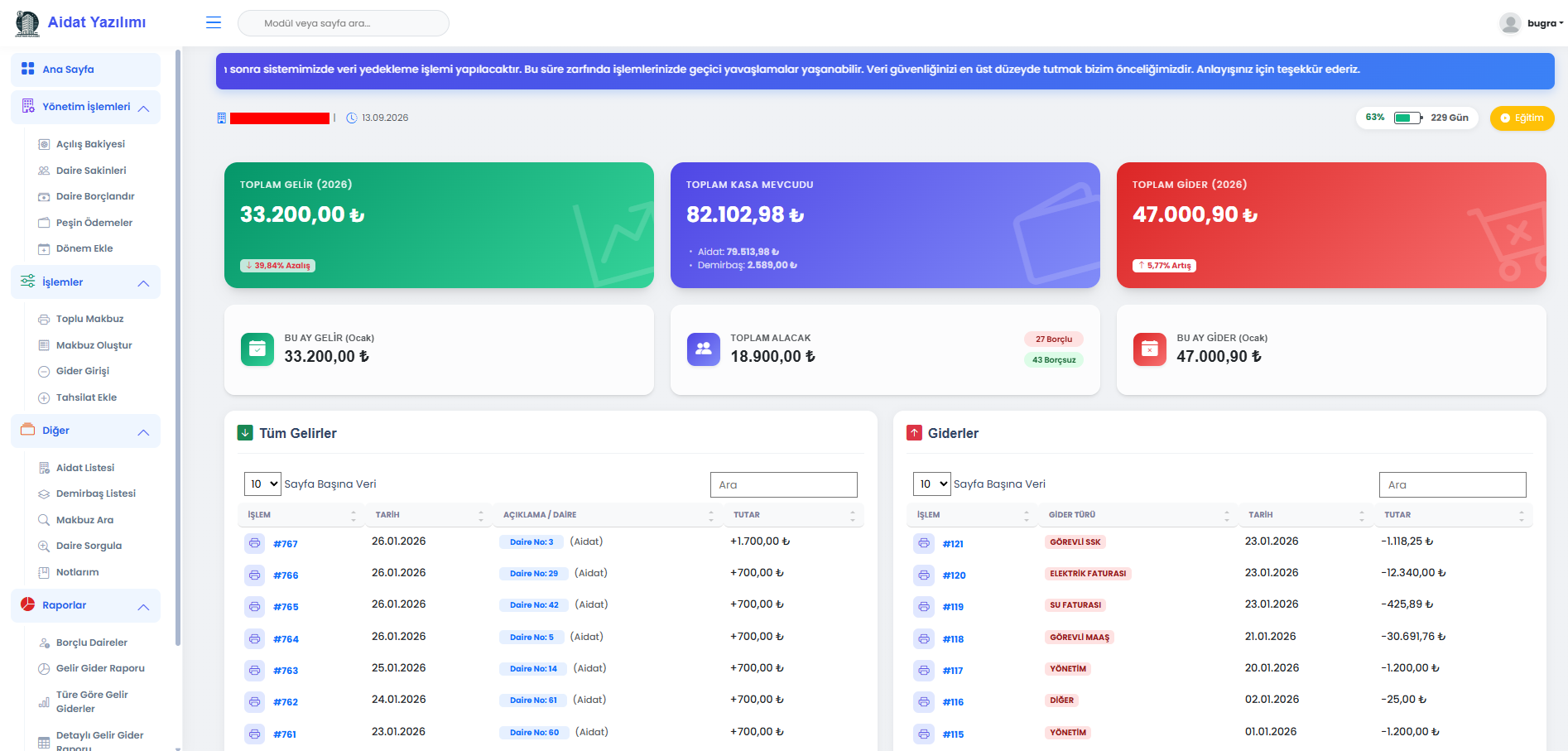1568x751 pixels.
Task: Click print icon for income row #763
Action: pos(255,670)
